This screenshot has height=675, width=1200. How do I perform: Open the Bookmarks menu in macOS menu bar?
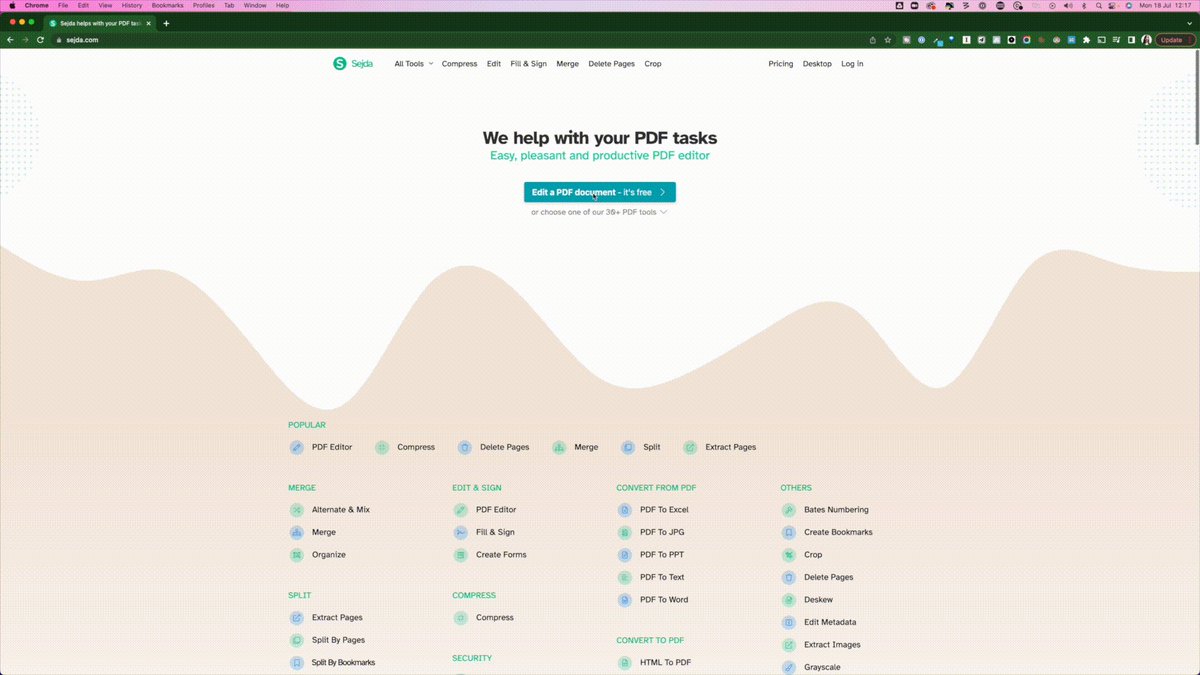pos(167,5)
